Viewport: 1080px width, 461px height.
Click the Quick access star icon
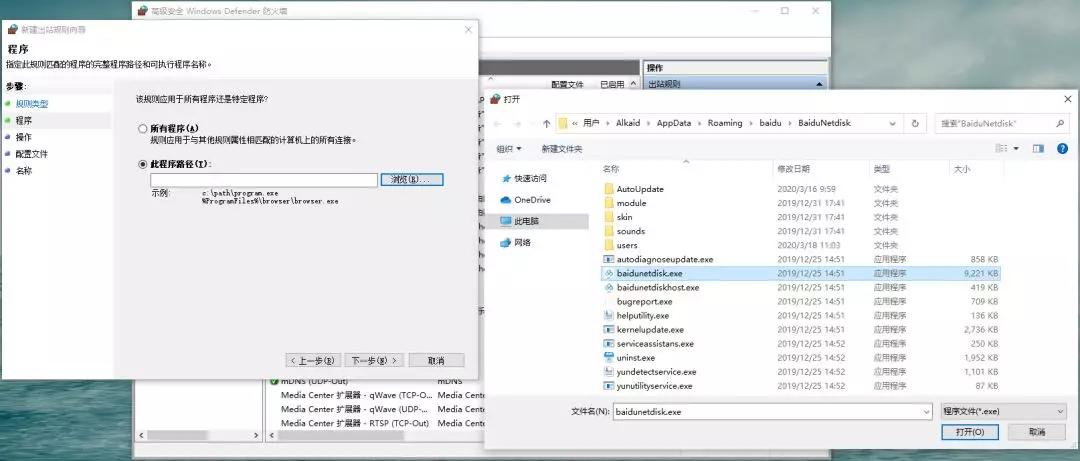[x=506, y=178]
